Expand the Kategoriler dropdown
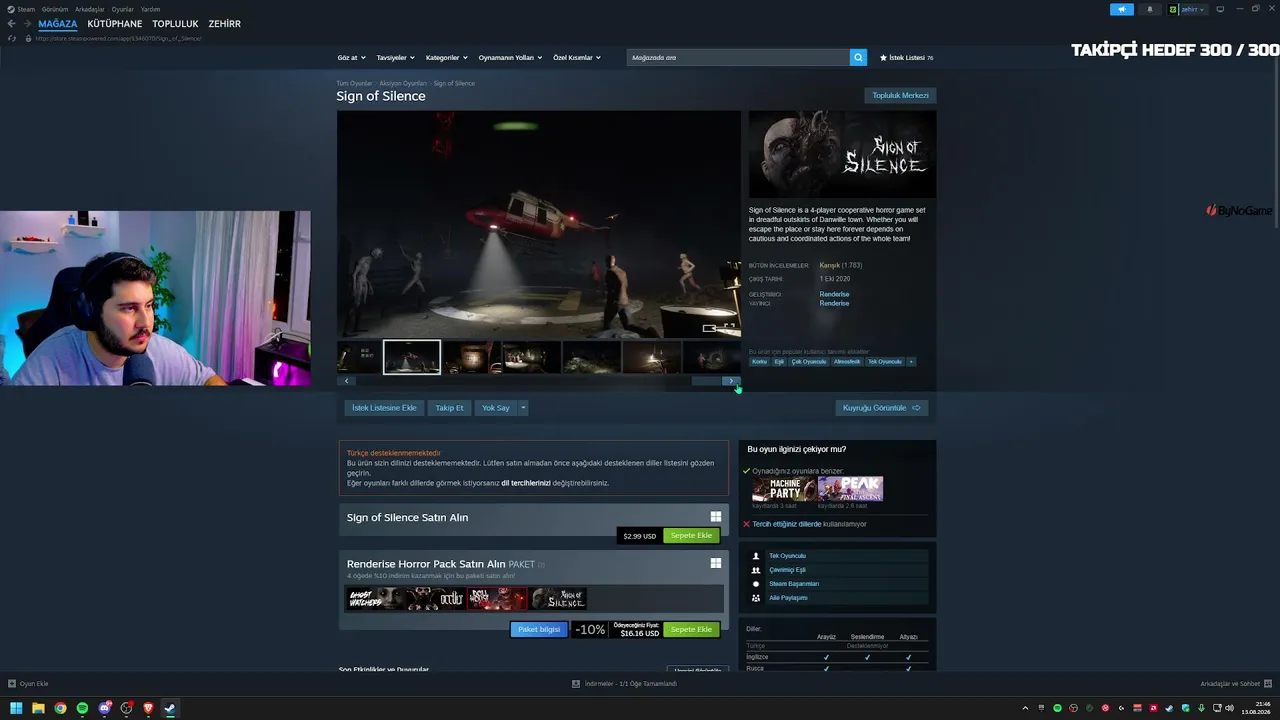Image resolution: width=1280 pixels, height=720 pixels. (447, 58)
